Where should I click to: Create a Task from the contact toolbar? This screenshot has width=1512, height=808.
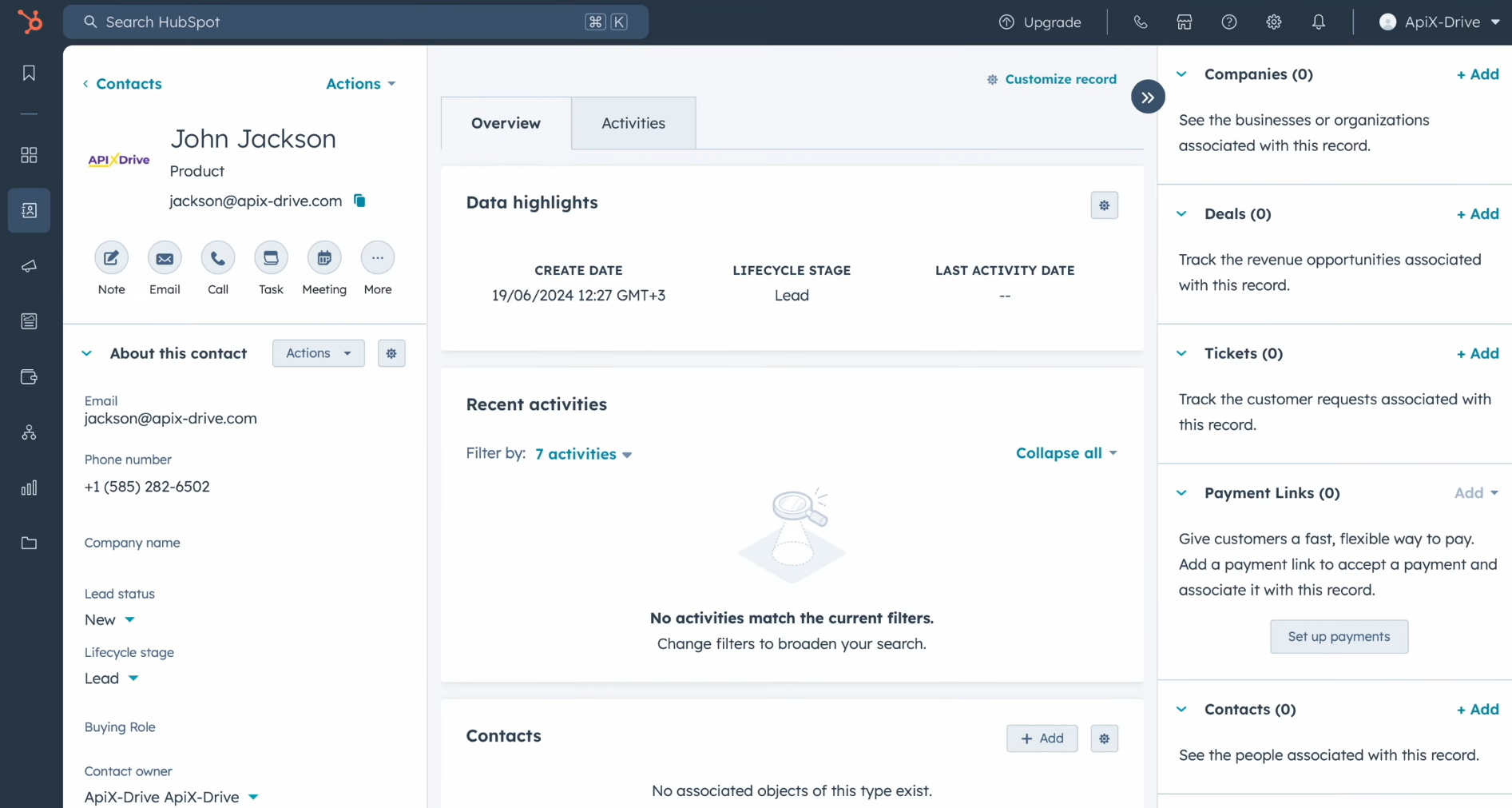(271, 257)
